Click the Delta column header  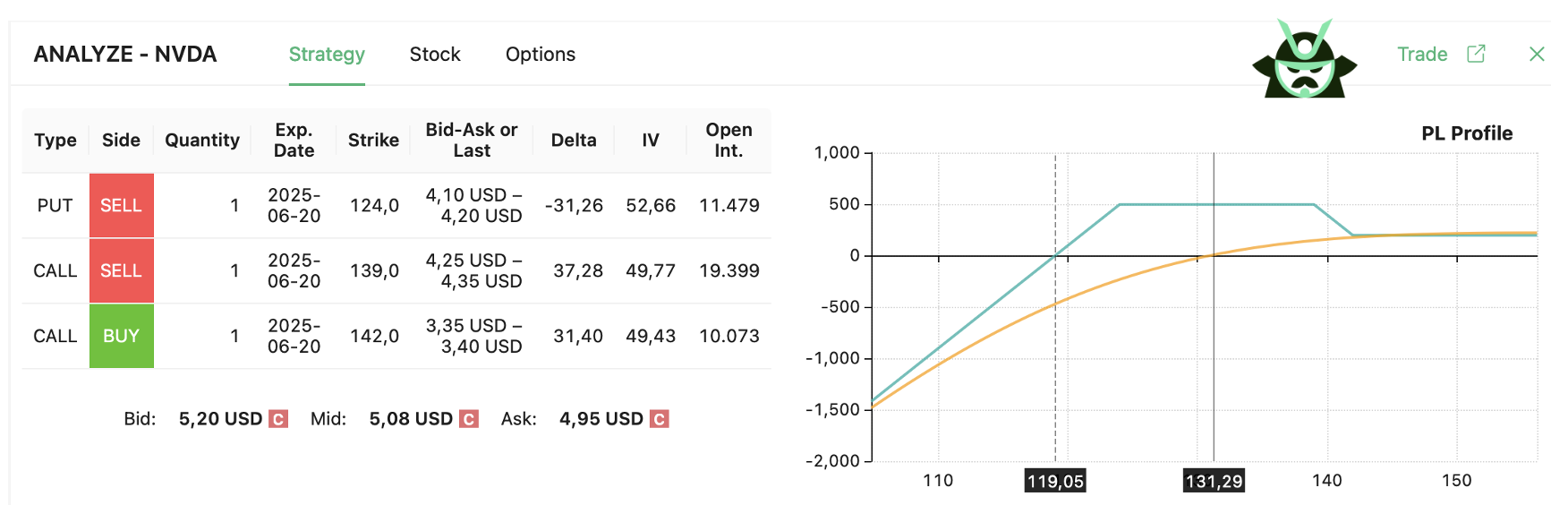pyautogui.click(x=574, y=141)
